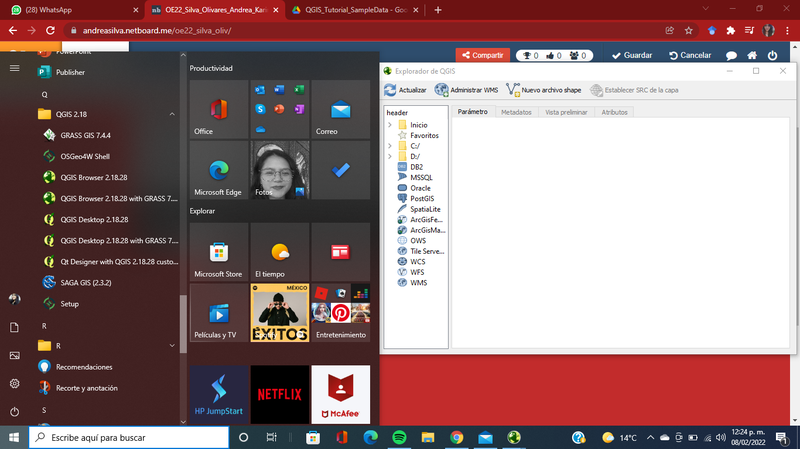Click the Windows search input field

(129, 437)
